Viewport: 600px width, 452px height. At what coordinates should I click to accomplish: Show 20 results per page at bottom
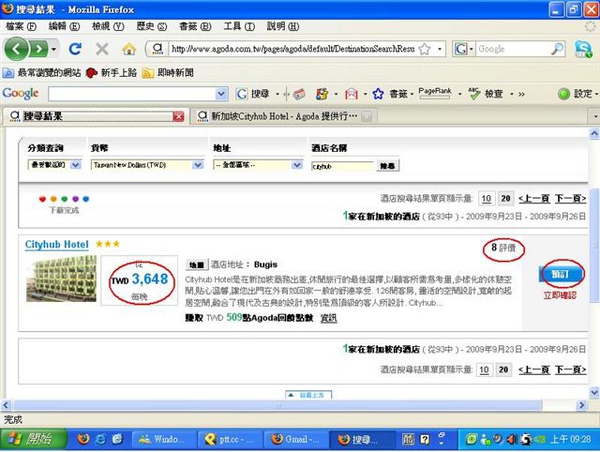coord(504,370)
